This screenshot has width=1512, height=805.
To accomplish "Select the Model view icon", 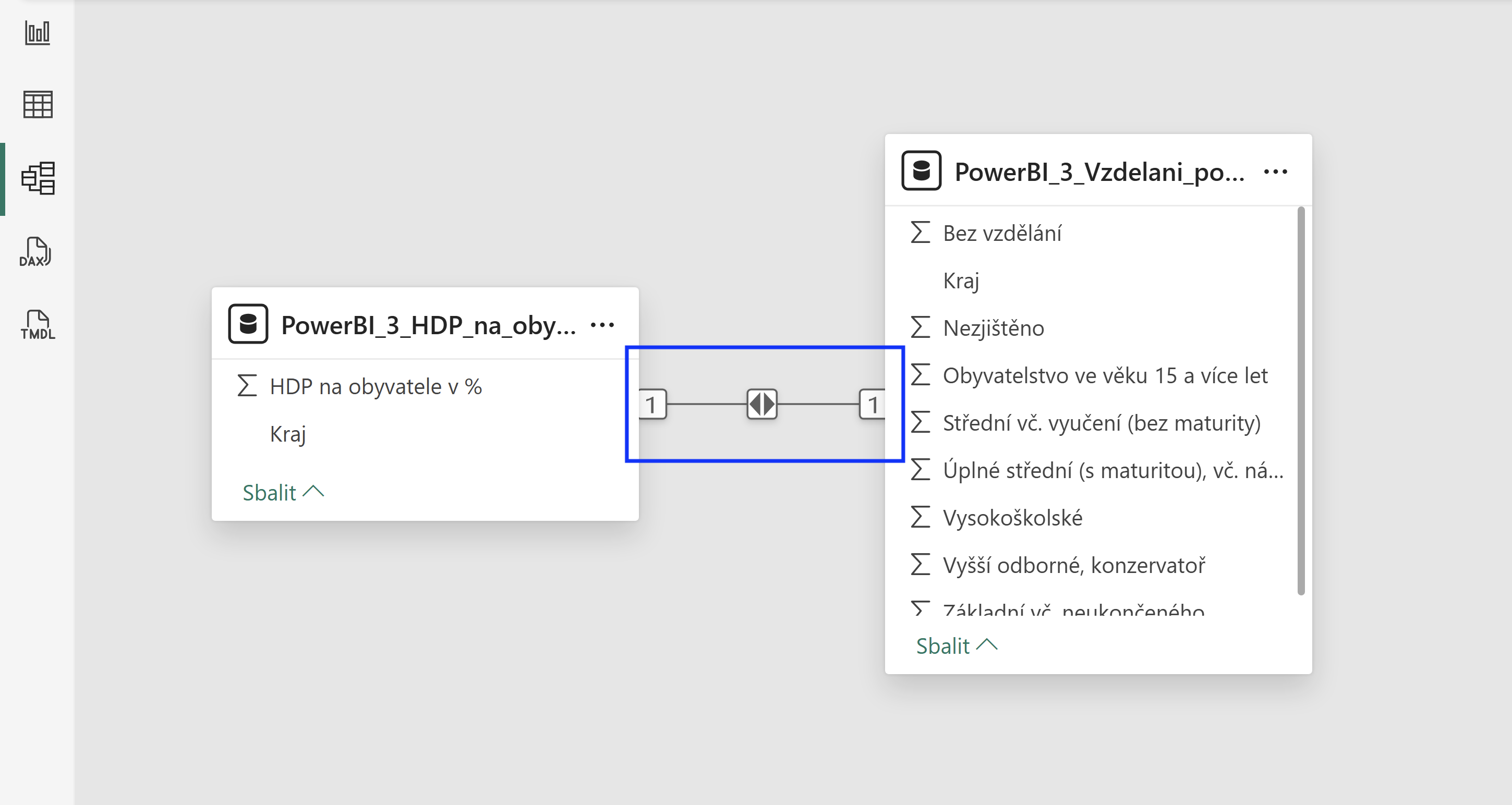I will coord(38,178).
